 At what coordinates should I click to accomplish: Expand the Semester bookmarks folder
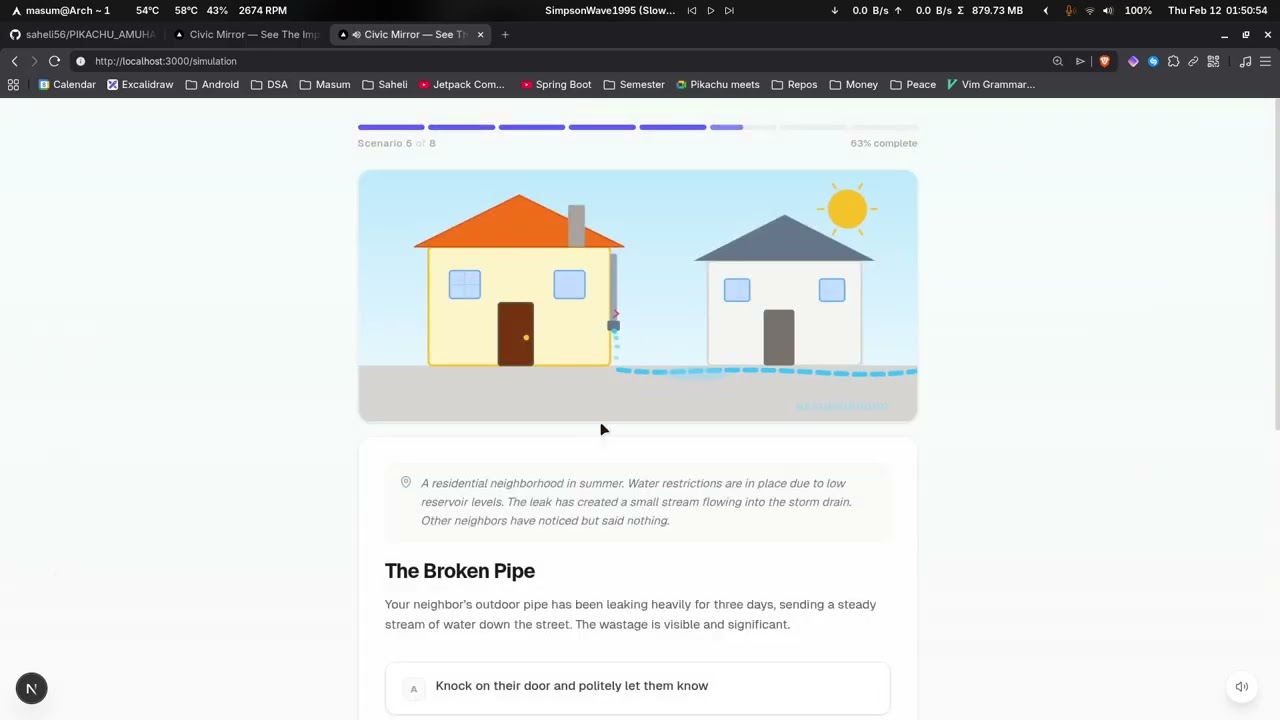tap(634, 85)
